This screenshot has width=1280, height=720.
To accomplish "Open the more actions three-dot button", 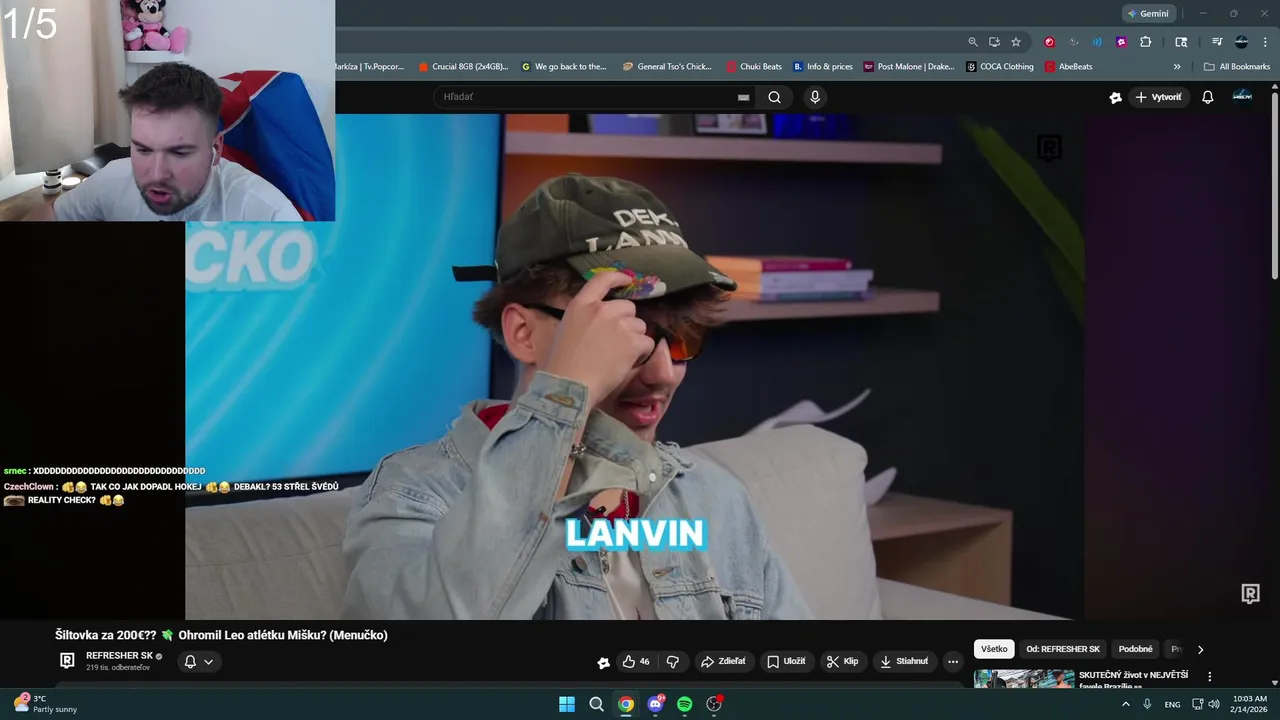I will [952, 661].
